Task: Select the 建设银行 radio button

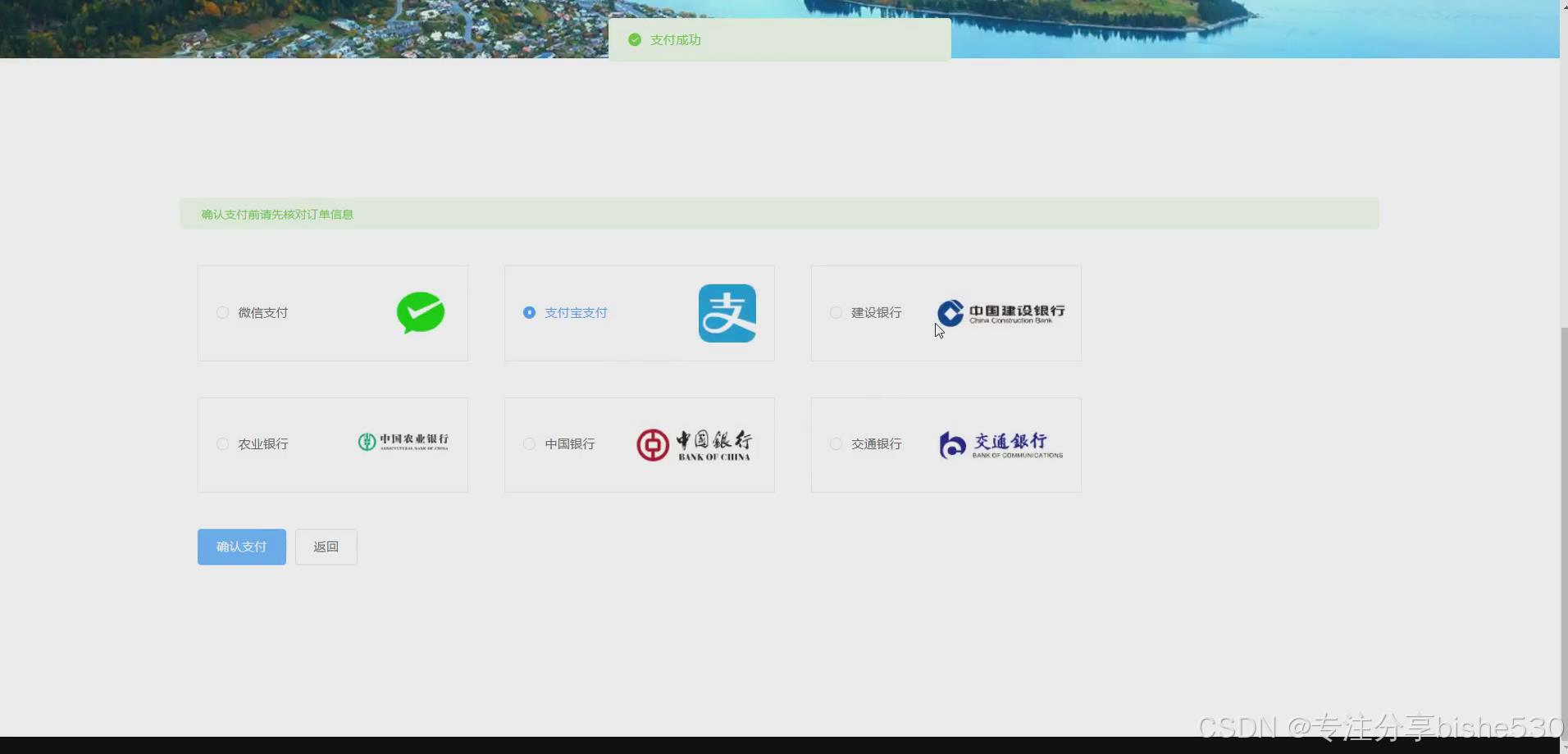Action: [835, 312]
